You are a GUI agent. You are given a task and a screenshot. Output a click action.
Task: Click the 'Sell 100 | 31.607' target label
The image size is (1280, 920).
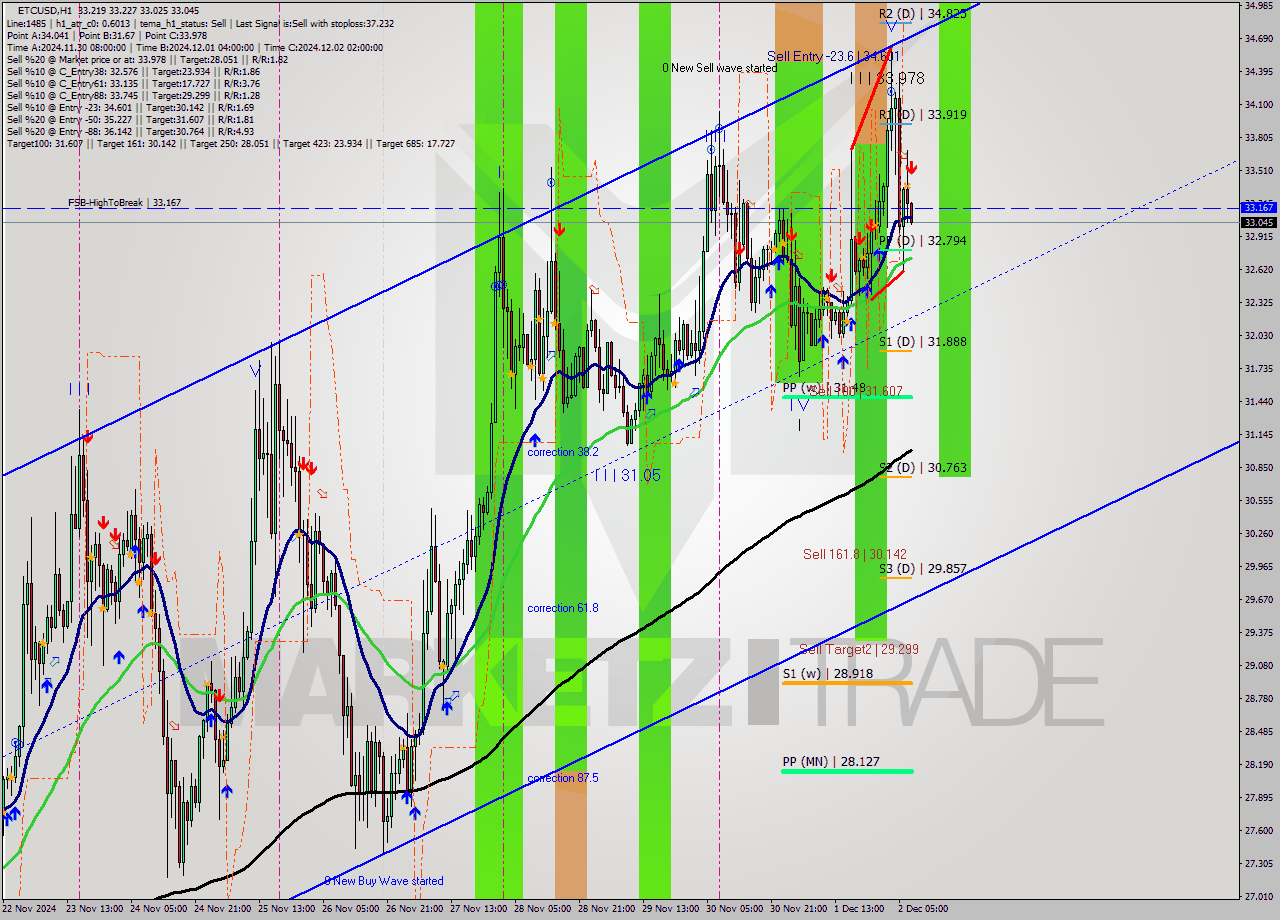tap(858, 391)
